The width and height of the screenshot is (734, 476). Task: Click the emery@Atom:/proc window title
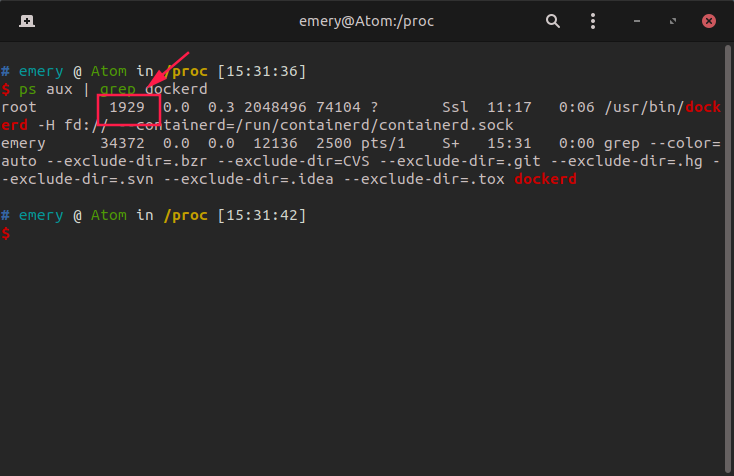coord(366,20)
